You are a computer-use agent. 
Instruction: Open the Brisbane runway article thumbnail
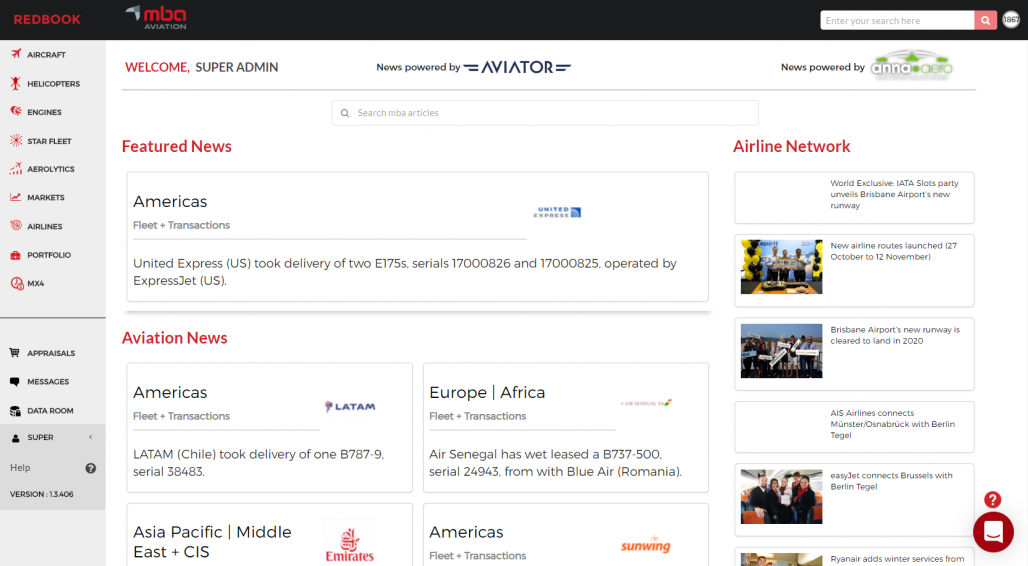pos(781,351)
